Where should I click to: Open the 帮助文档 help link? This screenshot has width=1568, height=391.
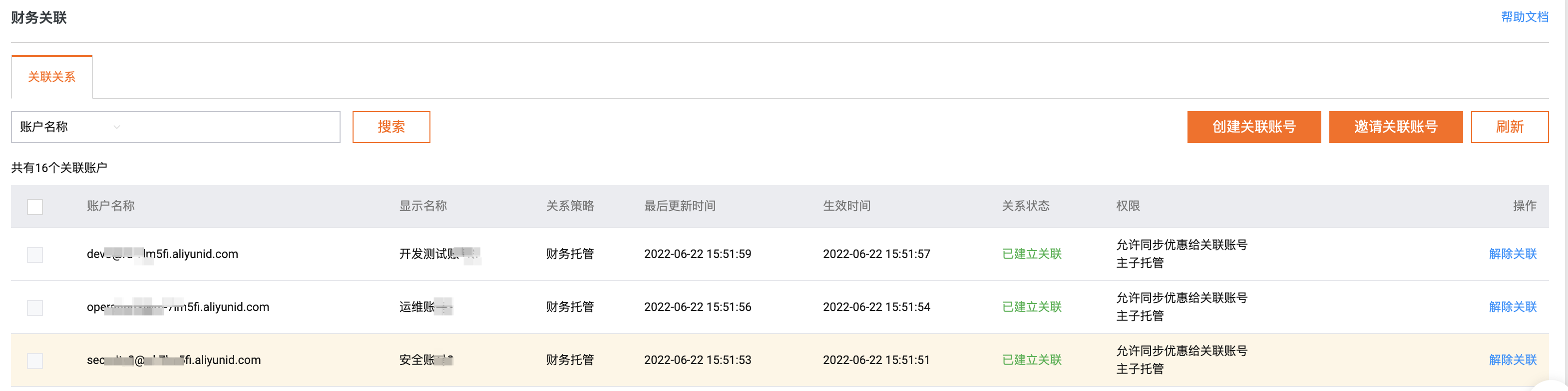(x=1524, y=17)
